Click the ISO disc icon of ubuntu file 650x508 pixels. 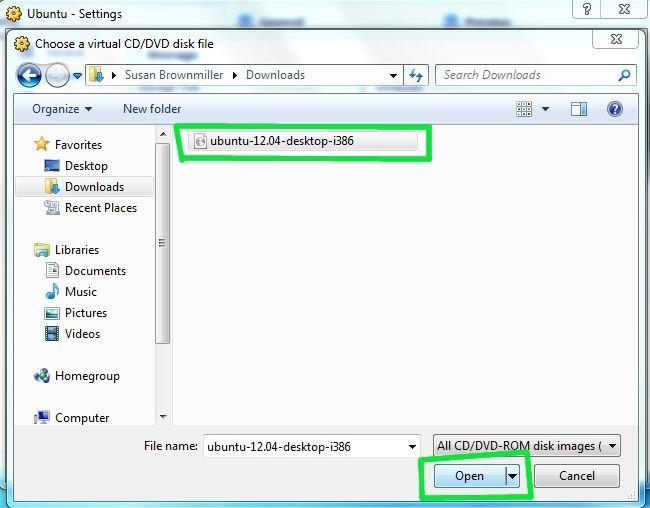pyautogui.click(x=200, y=141)
